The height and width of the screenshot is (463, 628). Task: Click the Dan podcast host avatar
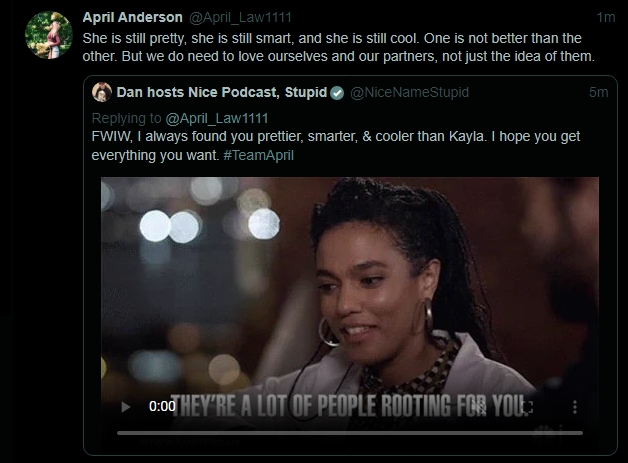click(x=102, y=92)
